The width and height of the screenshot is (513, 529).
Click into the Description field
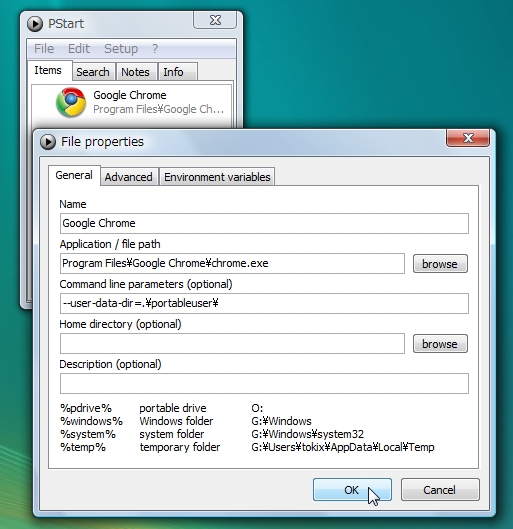coord(264,383)
